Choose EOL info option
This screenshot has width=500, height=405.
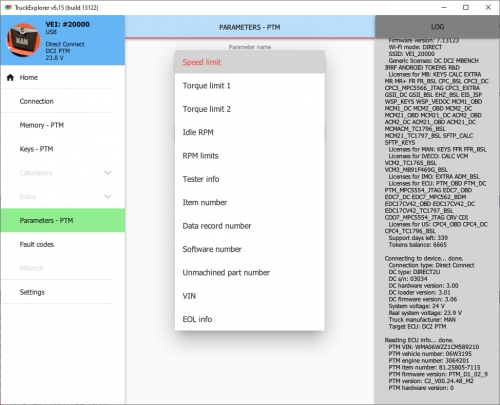point(250,319)
